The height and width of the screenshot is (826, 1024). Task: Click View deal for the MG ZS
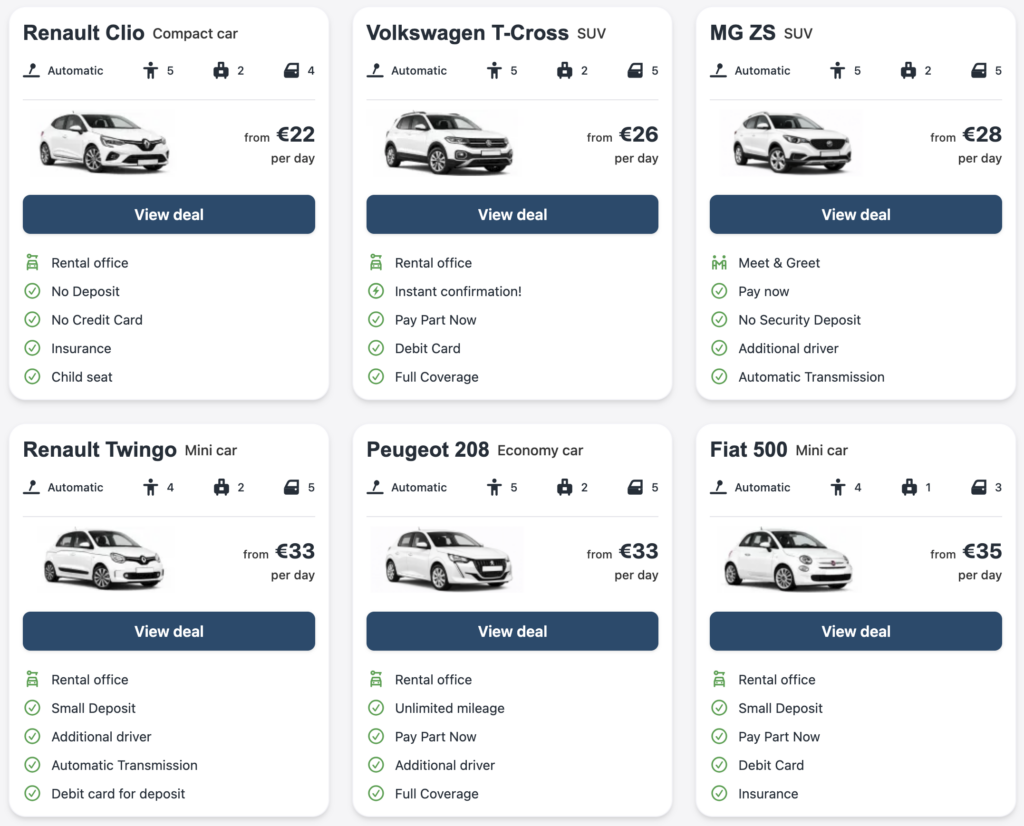pos(855,214)
